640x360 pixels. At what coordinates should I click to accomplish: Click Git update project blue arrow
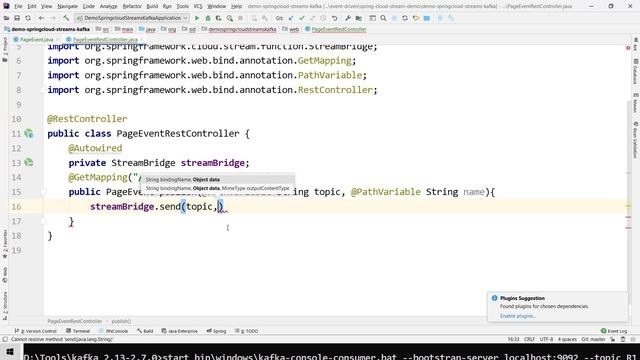coord(291,18)
